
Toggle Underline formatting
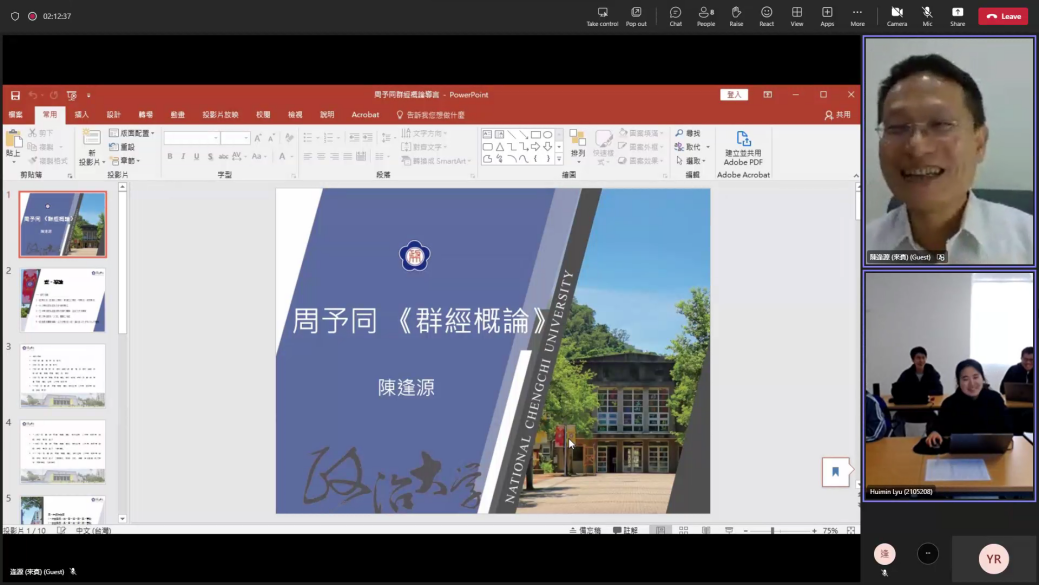pyautogui.click(x=197, y=156)
